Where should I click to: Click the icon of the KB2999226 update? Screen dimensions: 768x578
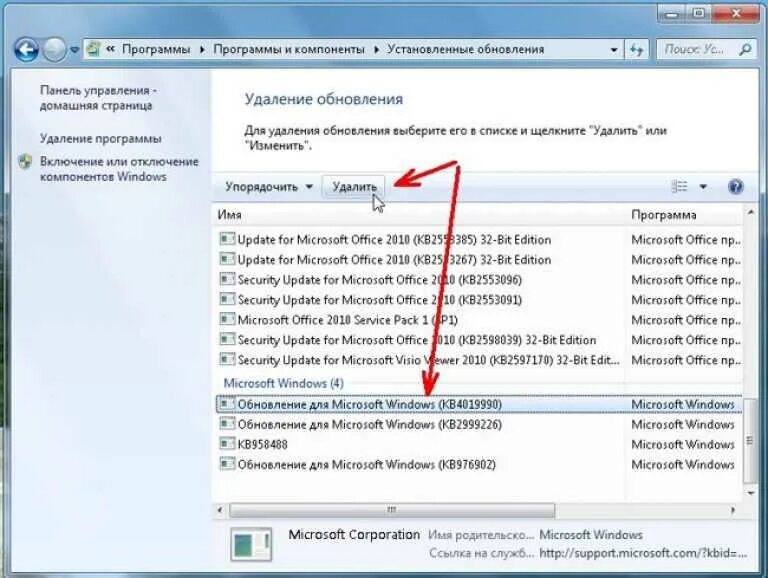[x=227, y=423]
